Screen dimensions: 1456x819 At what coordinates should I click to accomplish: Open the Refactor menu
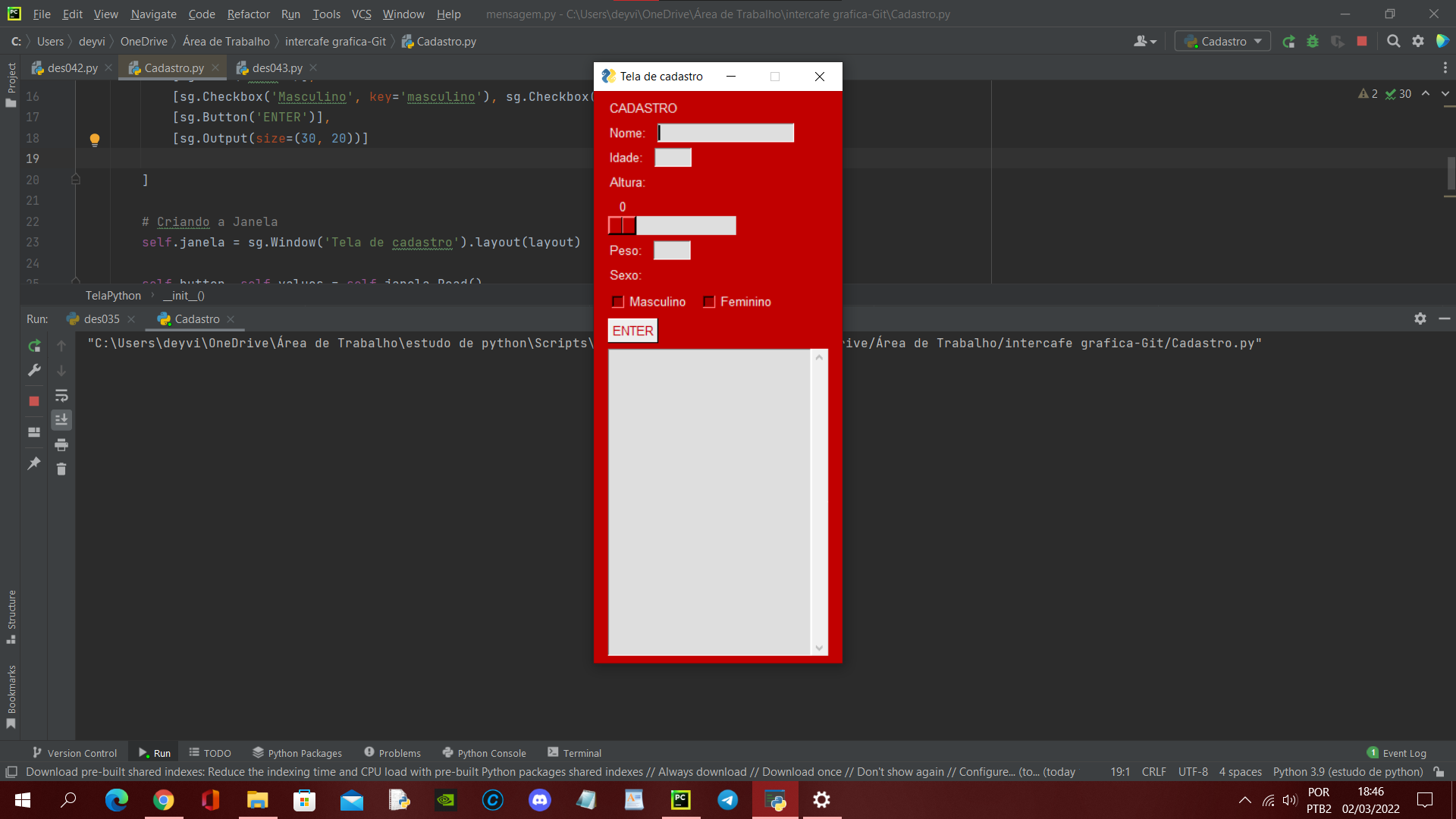coord(248,14)
